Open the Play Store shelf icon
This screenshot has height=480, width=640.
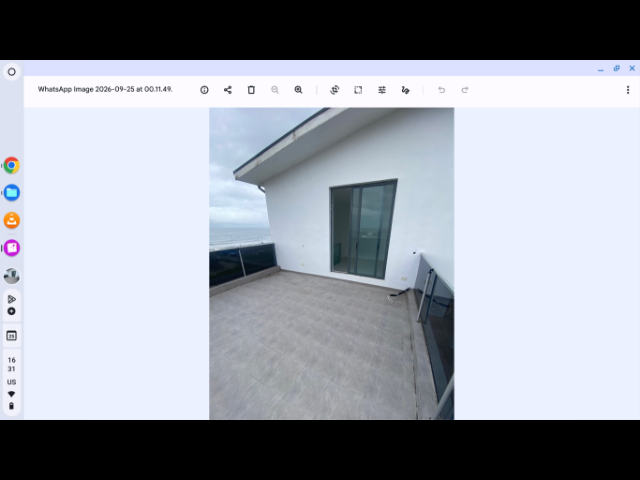pos(11,299)
